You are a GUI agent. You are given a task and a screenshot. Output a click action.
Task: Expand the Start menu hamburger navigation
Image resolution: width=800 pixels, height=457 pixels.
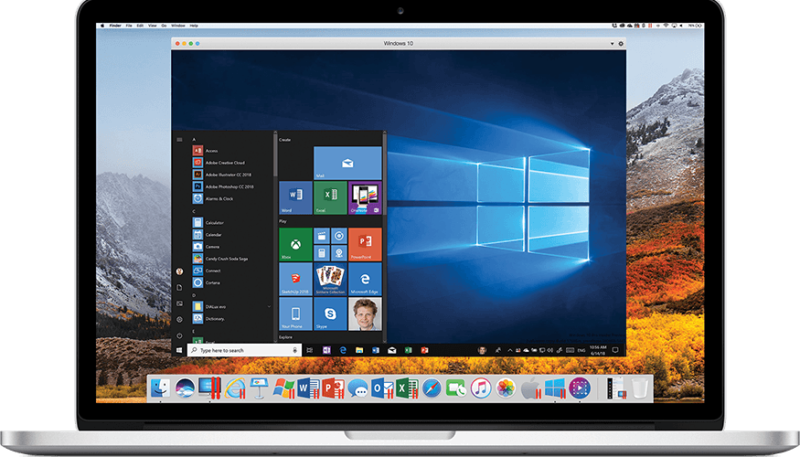point(179,140)
